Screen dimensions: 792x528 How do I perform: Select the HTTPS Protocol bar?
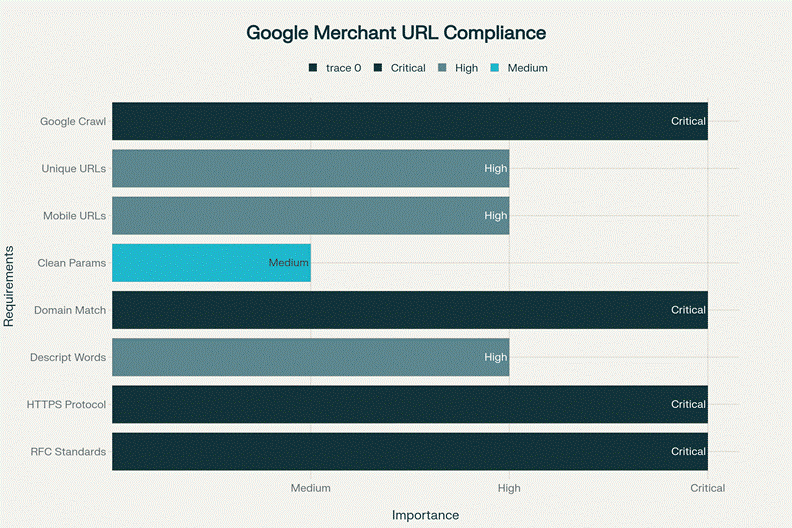pos(410,404)
